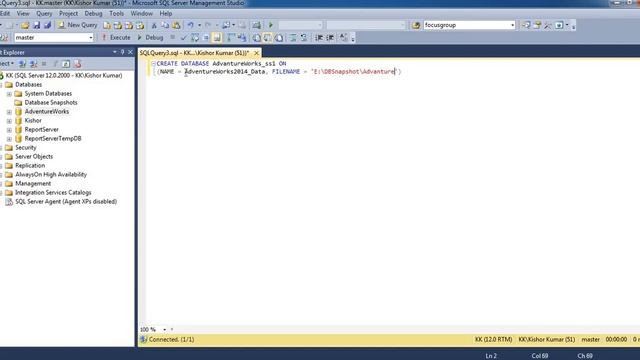Click the Undo icon
This screenshot has width=640, height=360.
point(191,25)
